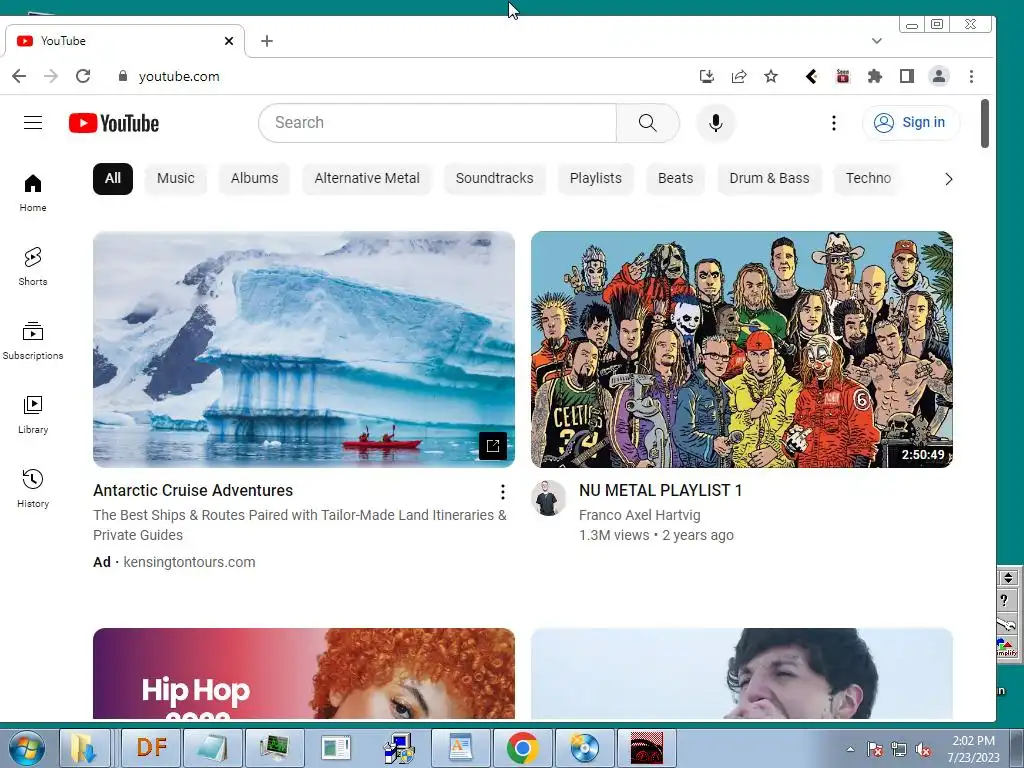Open a new browser tab

coord(266,41)
